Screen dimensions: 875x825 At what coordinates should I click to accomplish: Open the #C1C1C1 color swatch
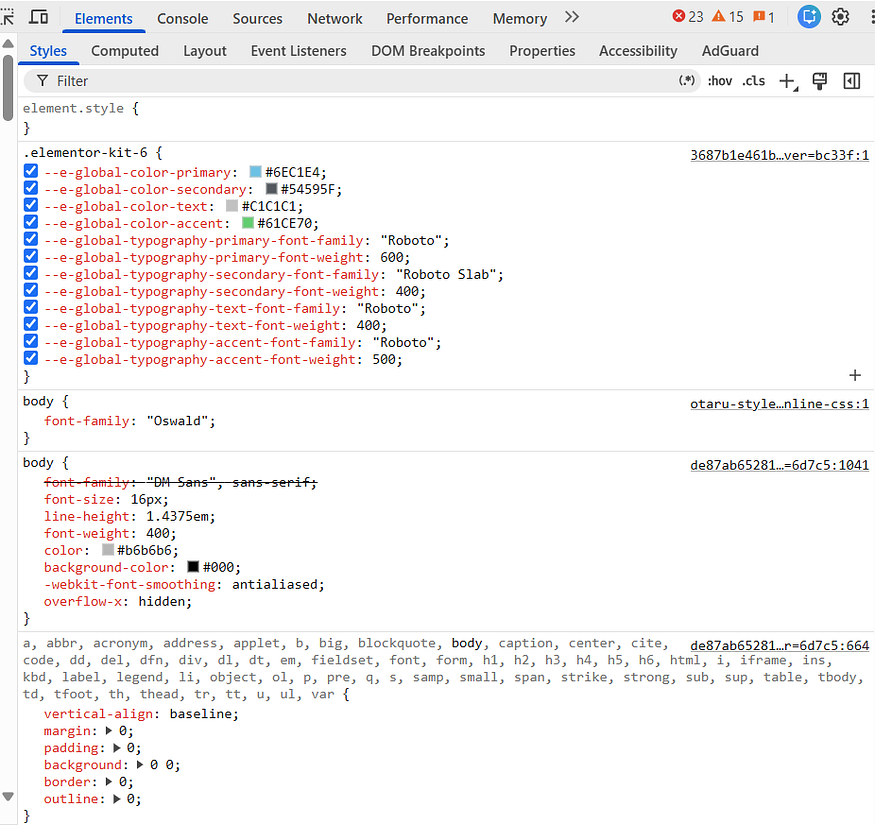[232, 206]
